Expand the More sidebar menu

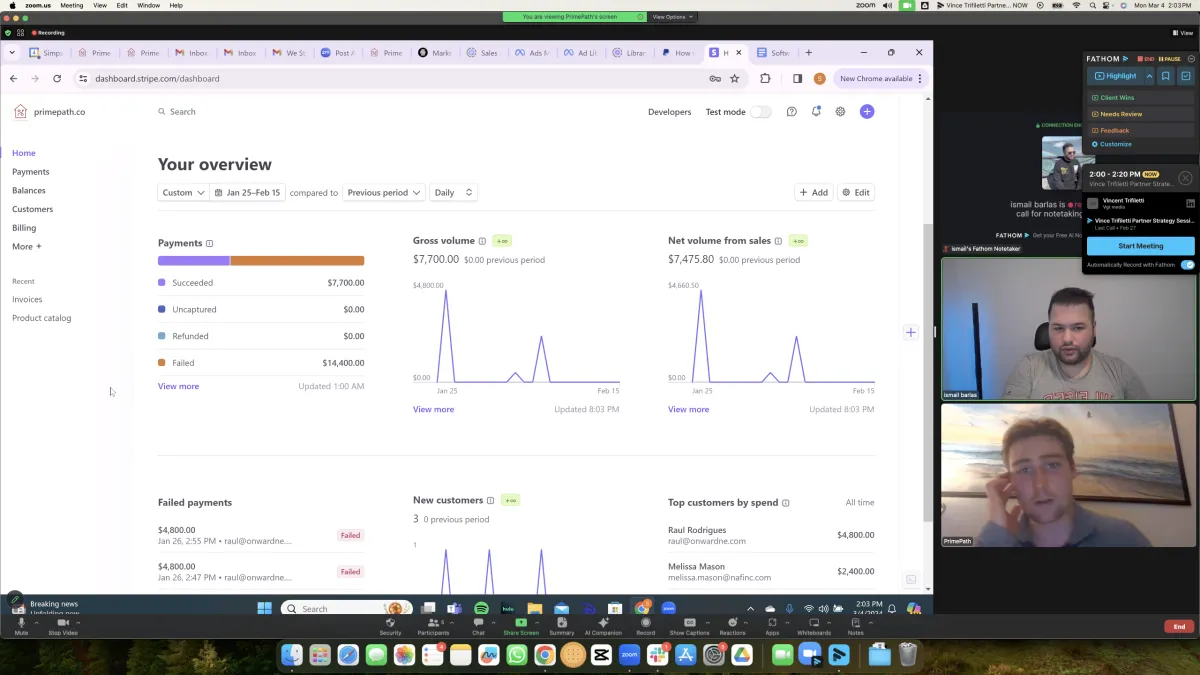pyautogui.click(x=27, y=246)
